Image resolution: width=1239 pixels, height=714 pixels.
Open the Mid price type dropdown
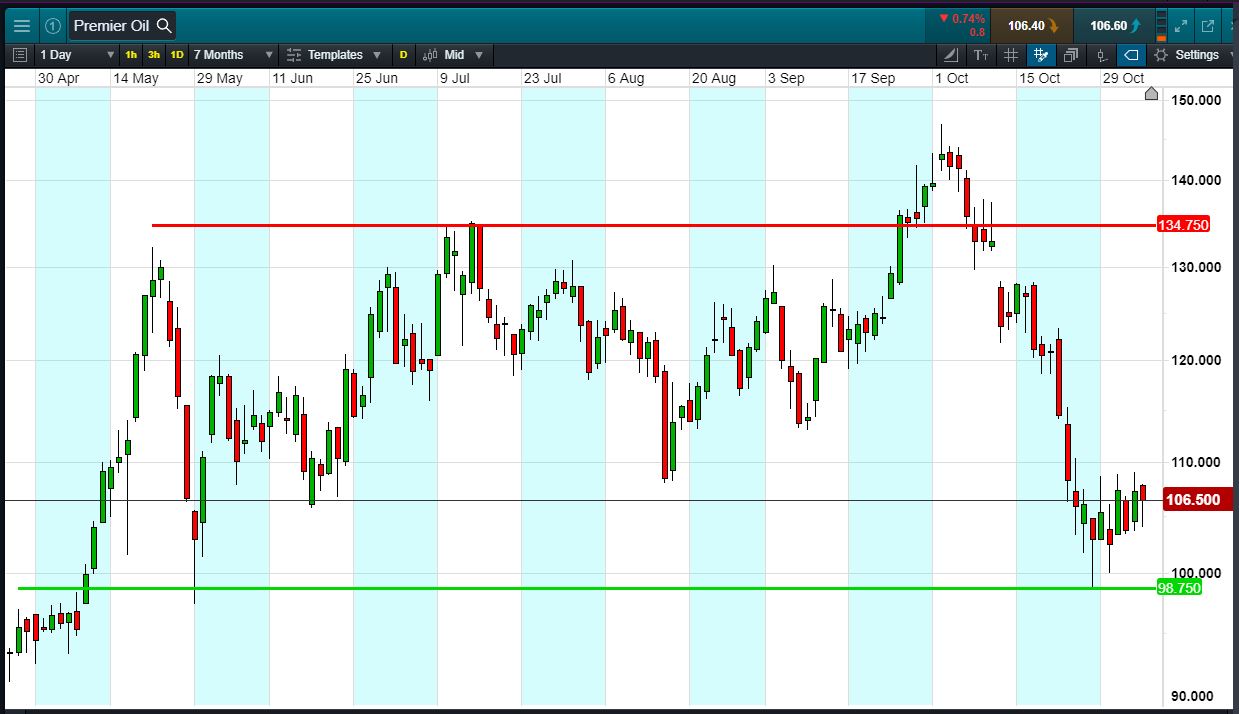coord(453,55)
